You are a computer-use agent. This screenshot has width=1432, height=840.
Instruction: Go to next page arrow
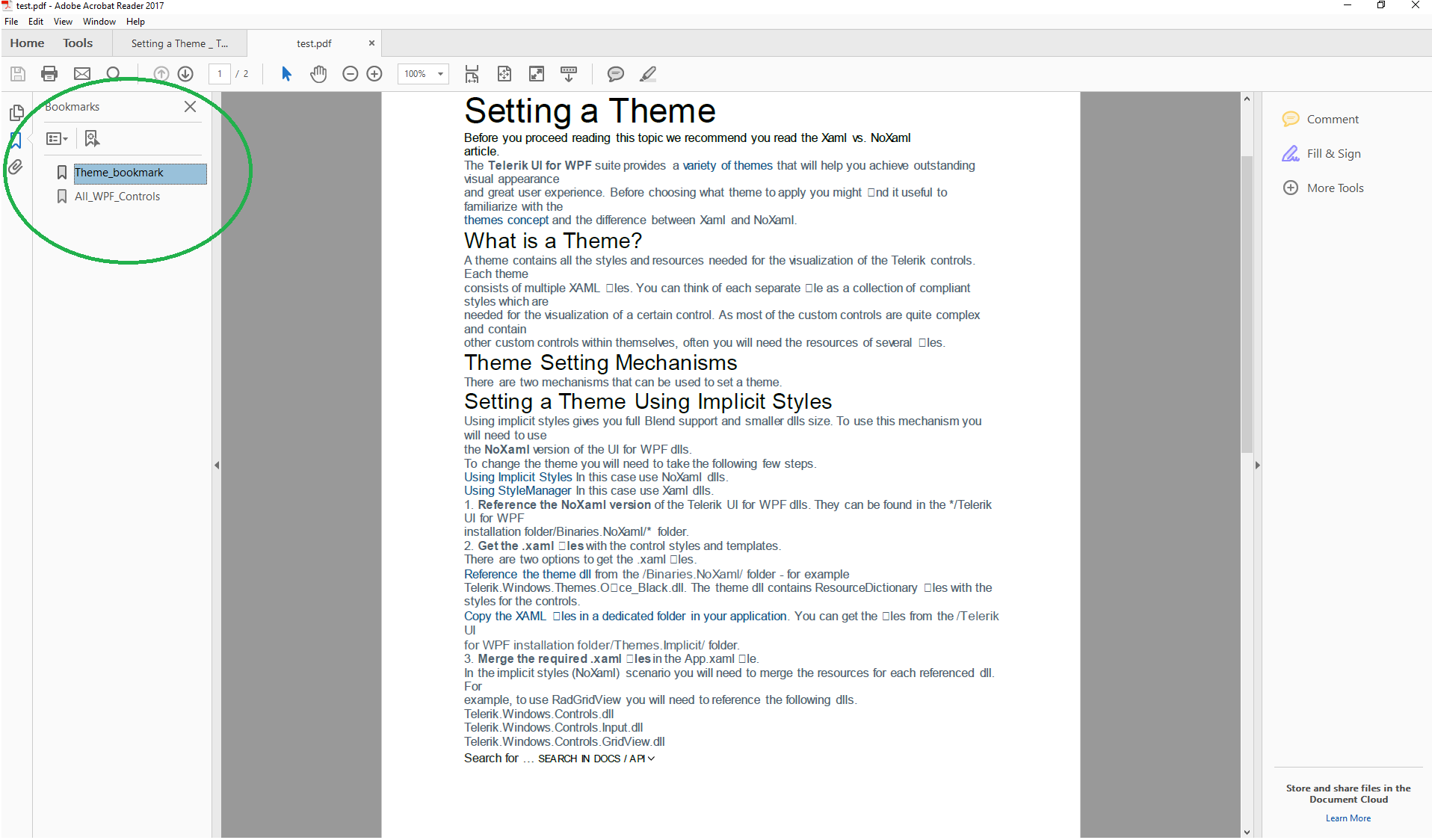[x=185, y=74]
